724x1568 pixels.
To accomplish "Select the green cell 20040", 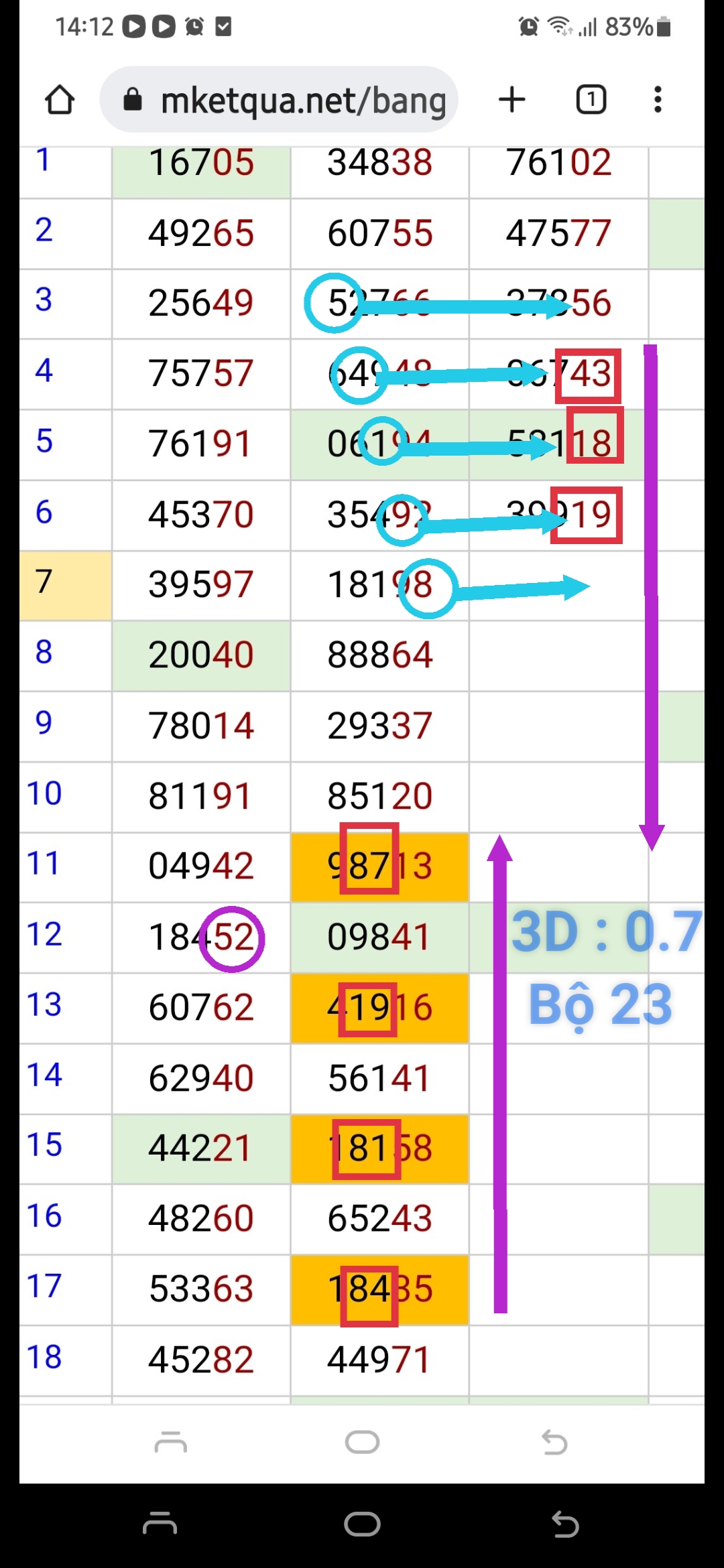I will tap(201, 655).
